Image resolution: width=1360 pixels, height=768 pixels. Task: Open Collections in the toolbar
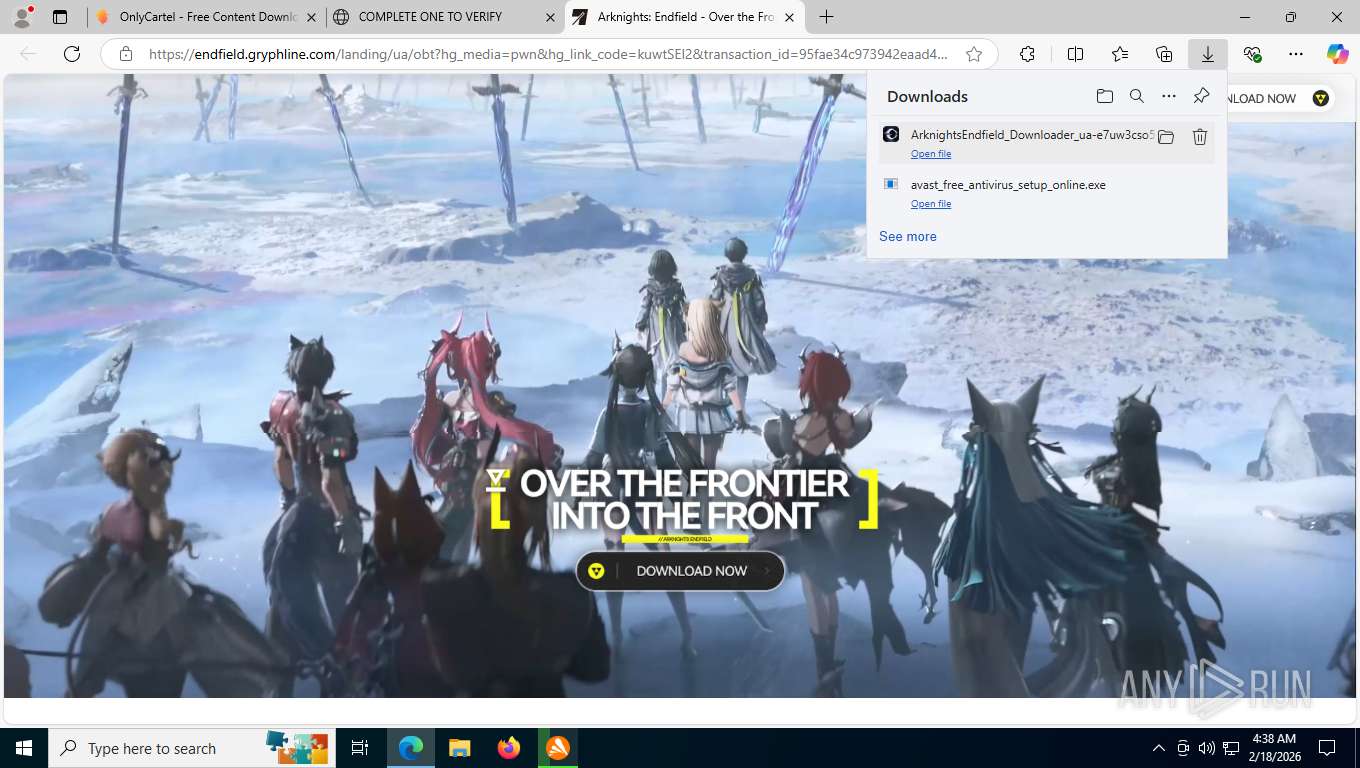[x=1164, y=54]
